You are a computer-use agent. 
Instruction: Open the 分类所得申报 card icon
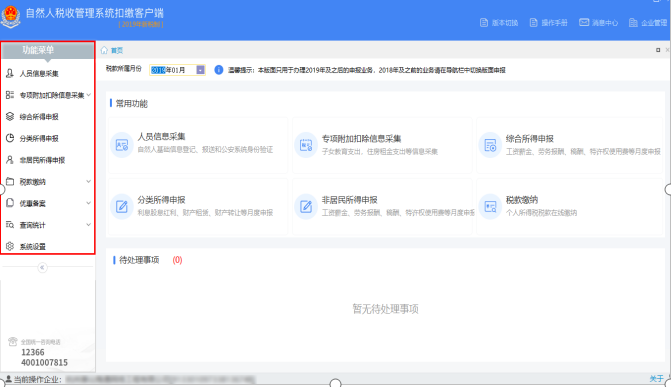tap(122, 206)
